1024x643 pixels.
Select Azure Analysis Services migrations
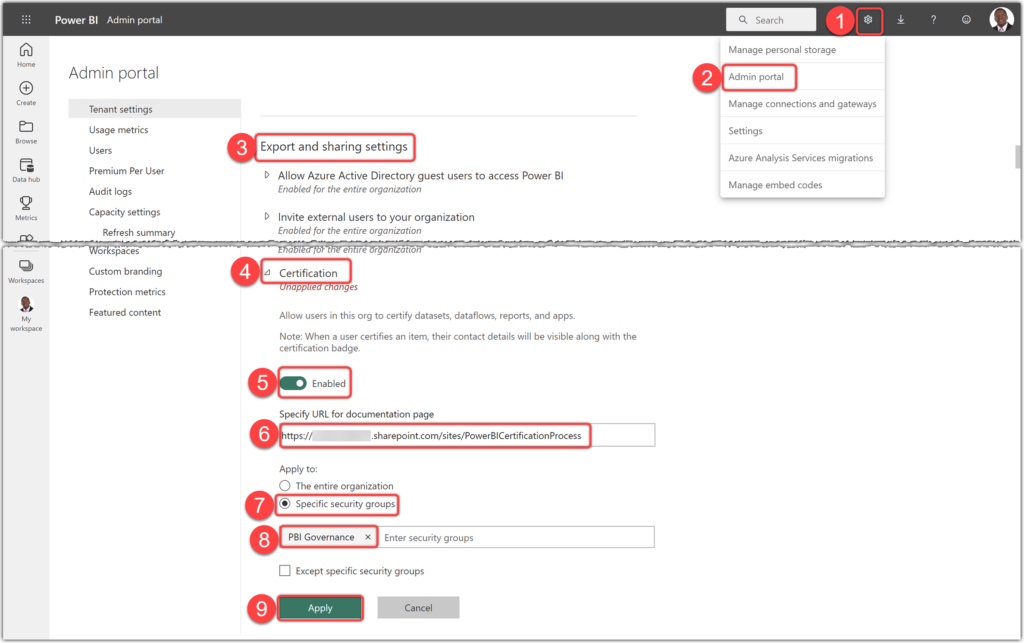pos(802,158)
